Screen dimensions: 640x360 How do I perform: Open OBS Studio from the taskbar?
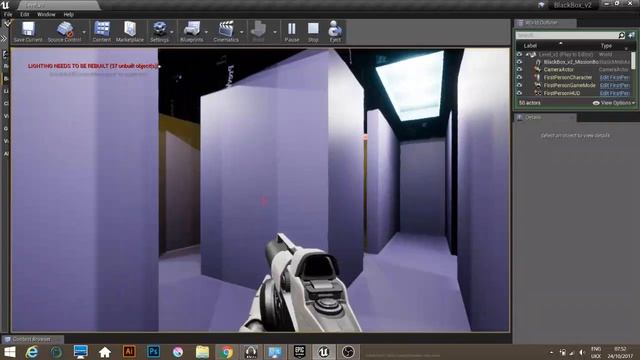coord(348,352)
